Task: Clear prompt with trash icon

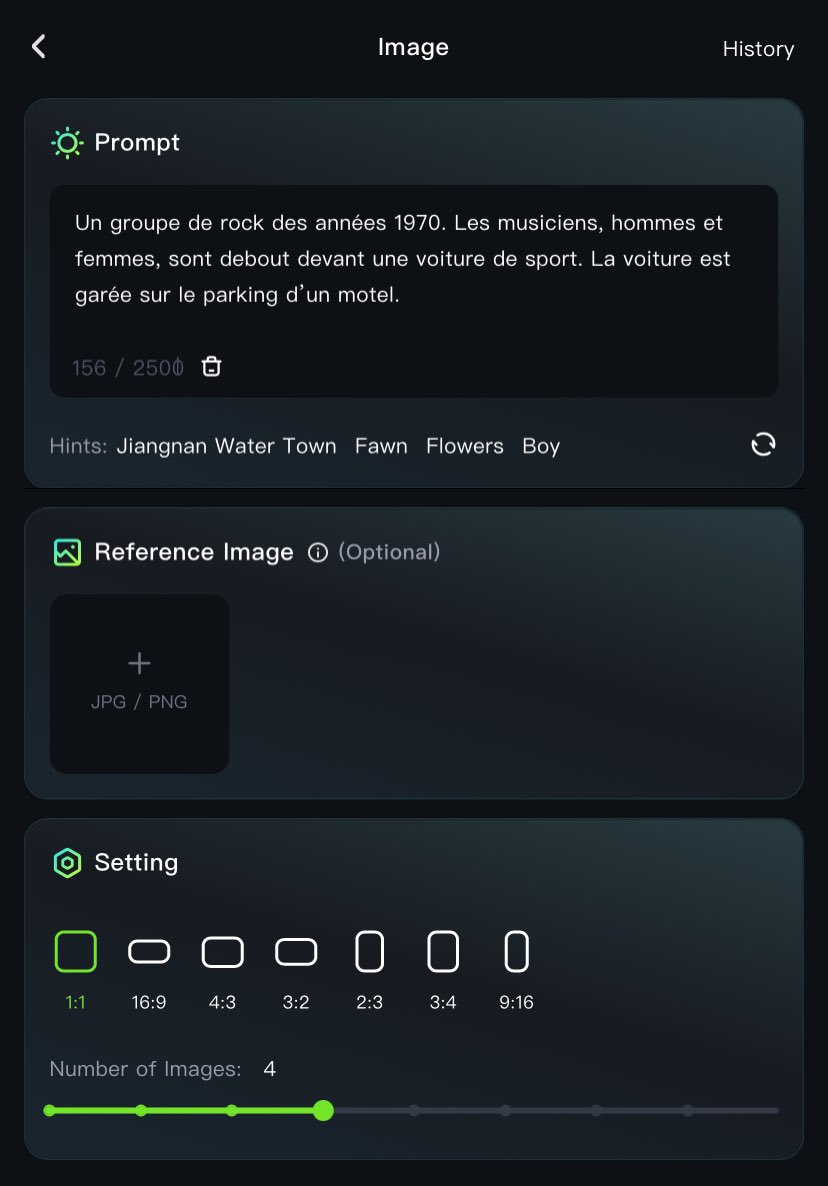Action: tap(211, 367)
